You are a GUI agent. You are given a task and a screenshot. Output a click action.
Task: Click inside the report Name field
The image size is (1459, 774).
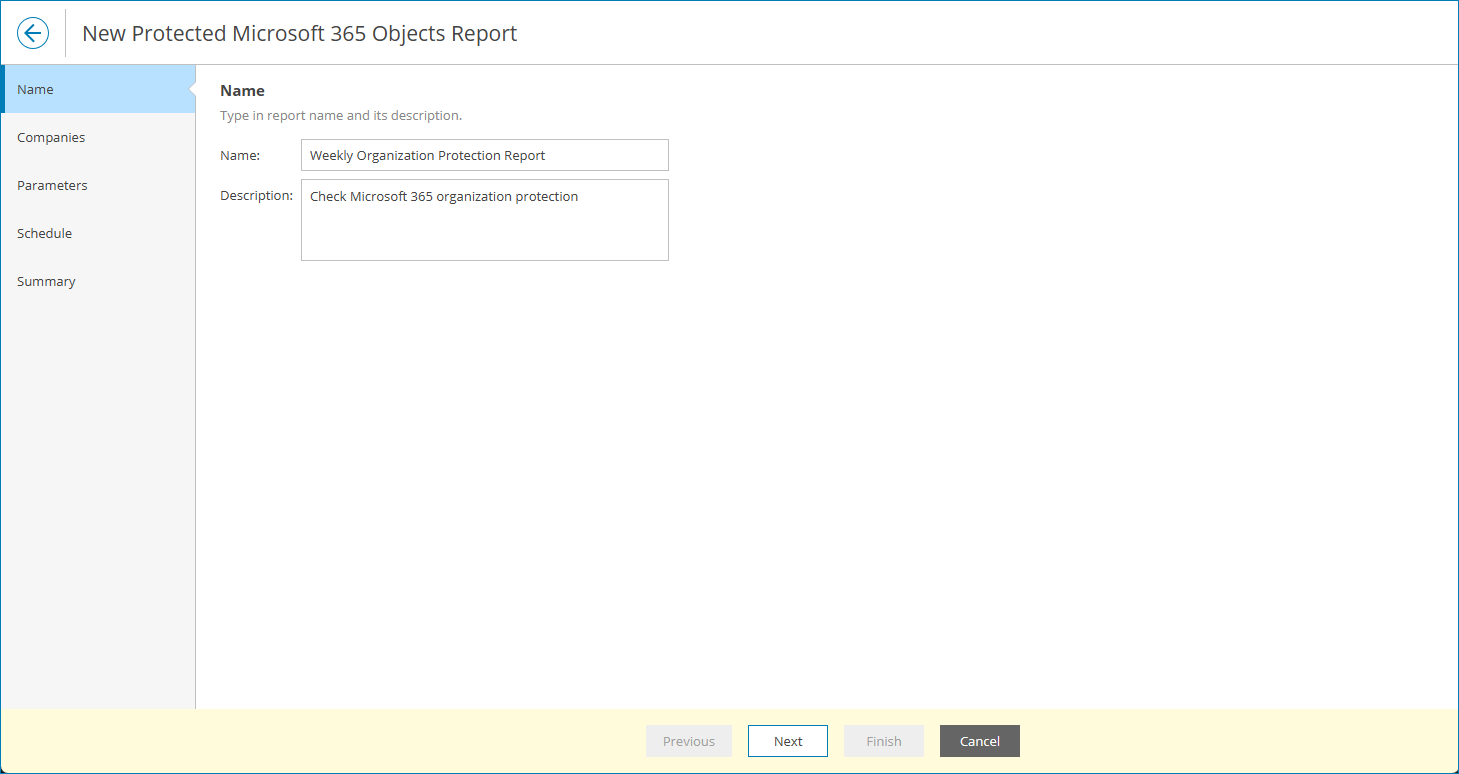tap(484, 155)
